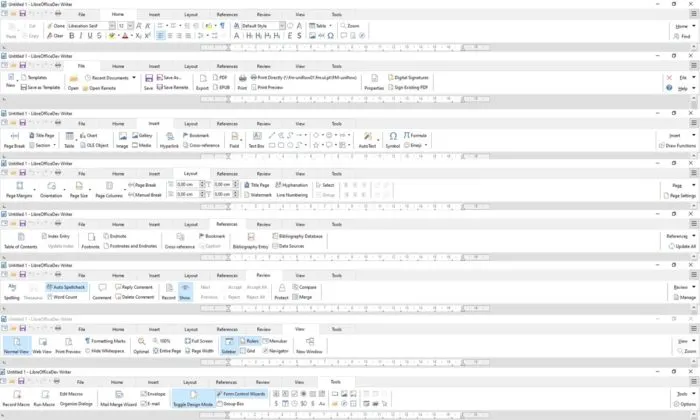Insert a Table of Contents

21,241
